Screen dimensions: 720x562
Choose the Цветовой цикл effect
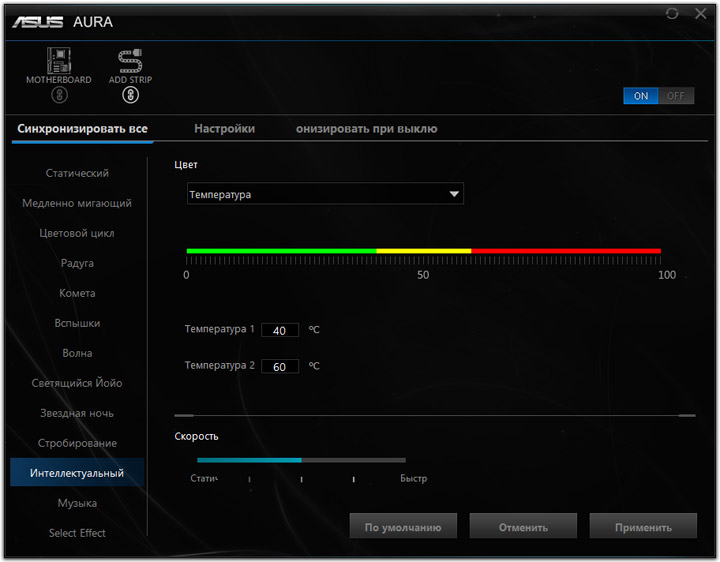click(77, 233)
